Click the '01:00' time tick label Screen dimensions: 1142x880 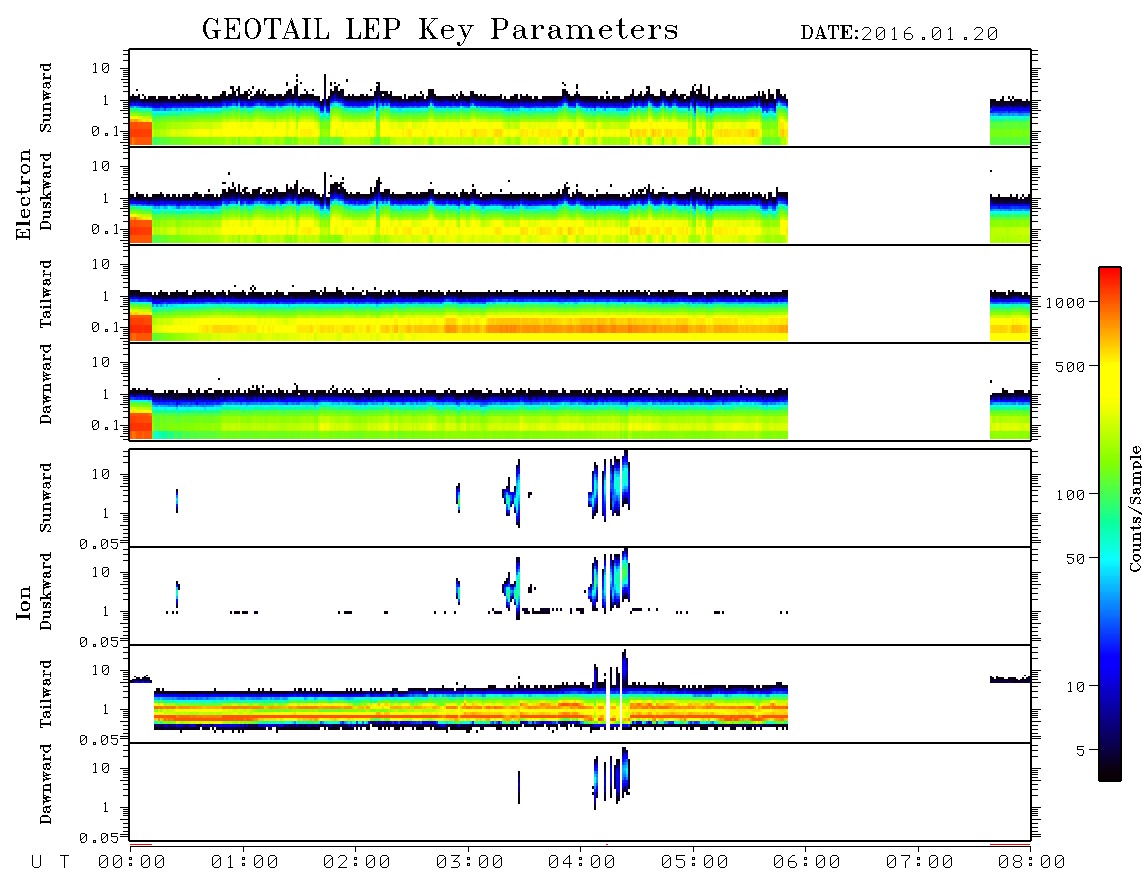(x=244, y=863)
